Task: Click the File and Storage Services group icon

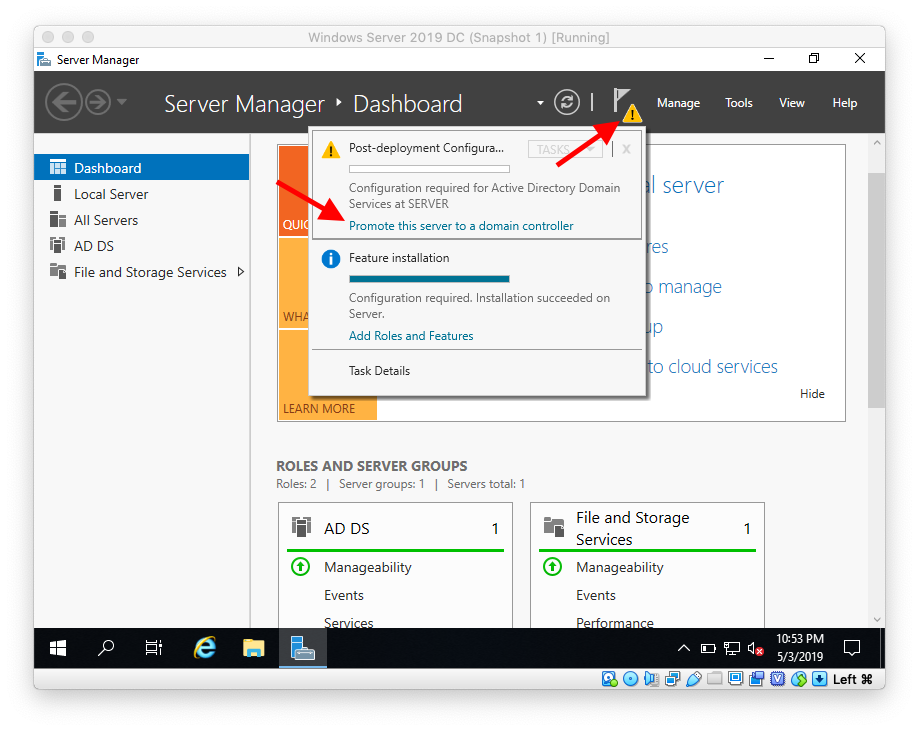Action: pyautogui.click(x=555, y=524)
